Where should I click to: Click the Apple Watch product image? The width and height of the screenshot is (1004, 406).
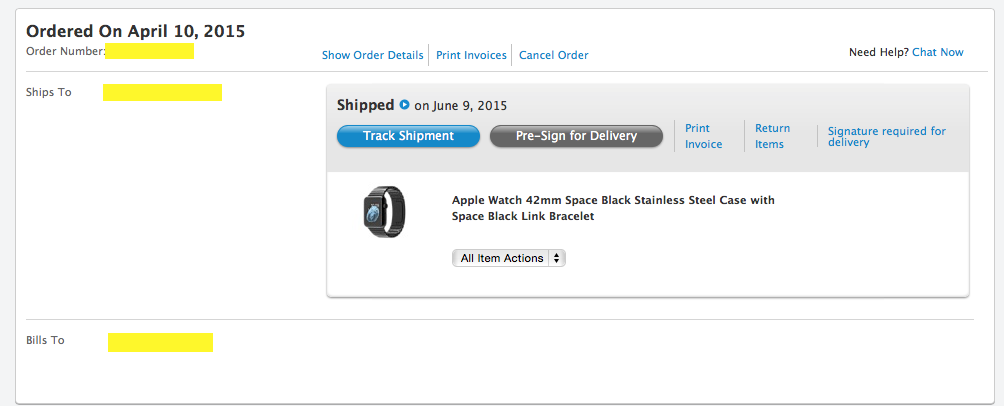384,212
